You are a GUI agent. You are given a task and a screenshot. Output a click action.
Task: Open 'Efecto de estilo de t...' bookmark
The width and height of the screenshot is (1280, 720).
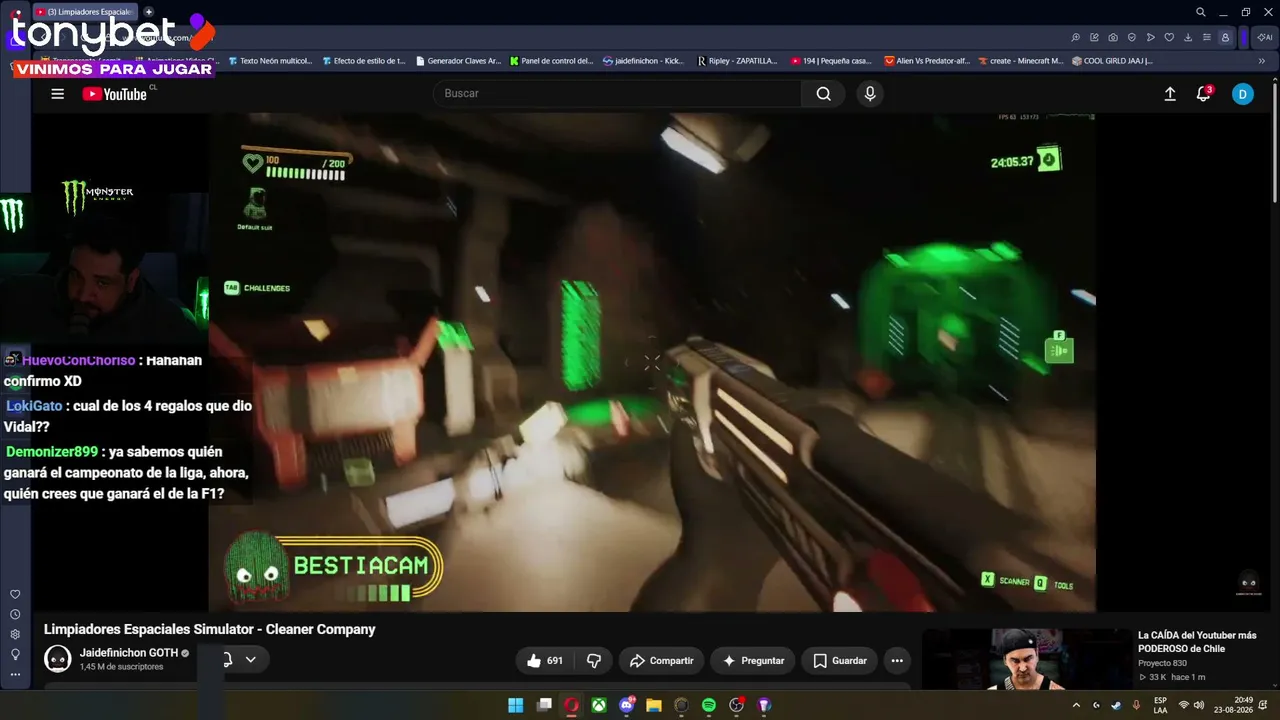tap(364, 61)
